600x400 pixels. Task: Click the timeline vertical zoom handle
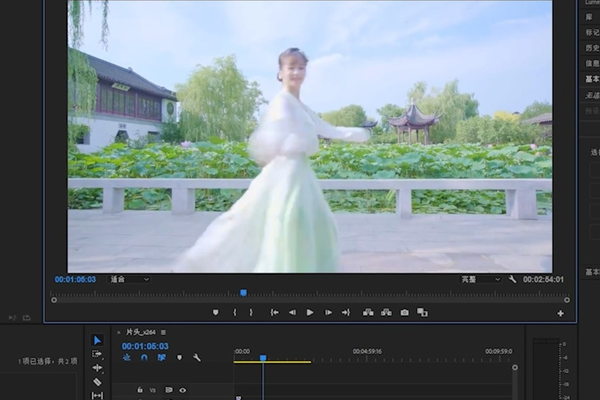pos(515,367)
